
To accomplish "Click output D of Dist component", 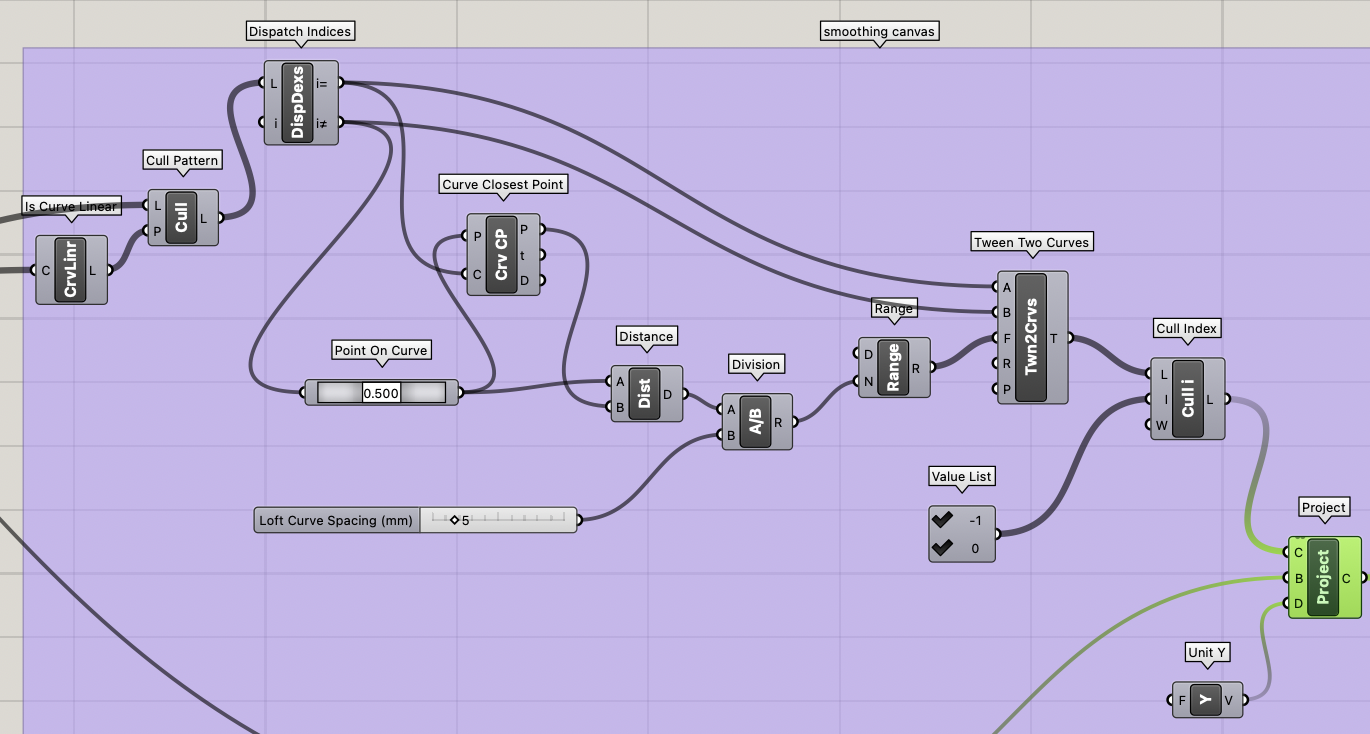I will click(x=668, y=394).
